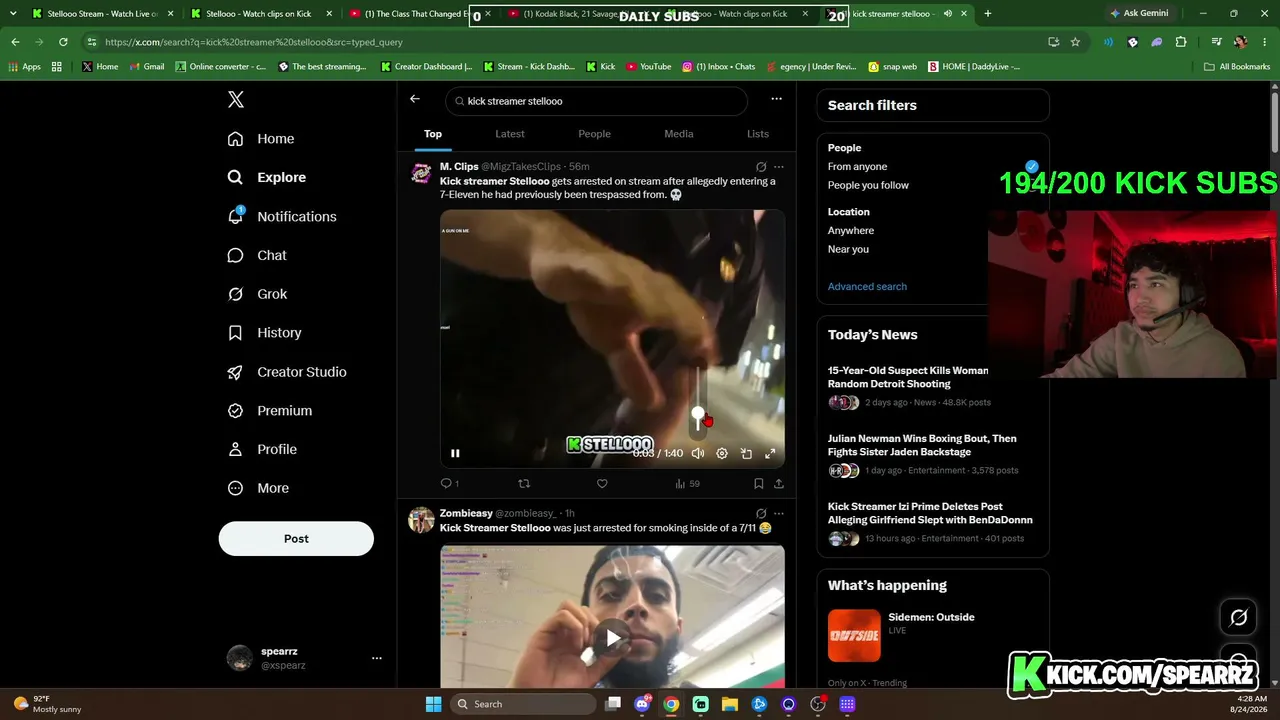
Task: Bookmark the M. Clips post
Action: [x=759, y=484]
